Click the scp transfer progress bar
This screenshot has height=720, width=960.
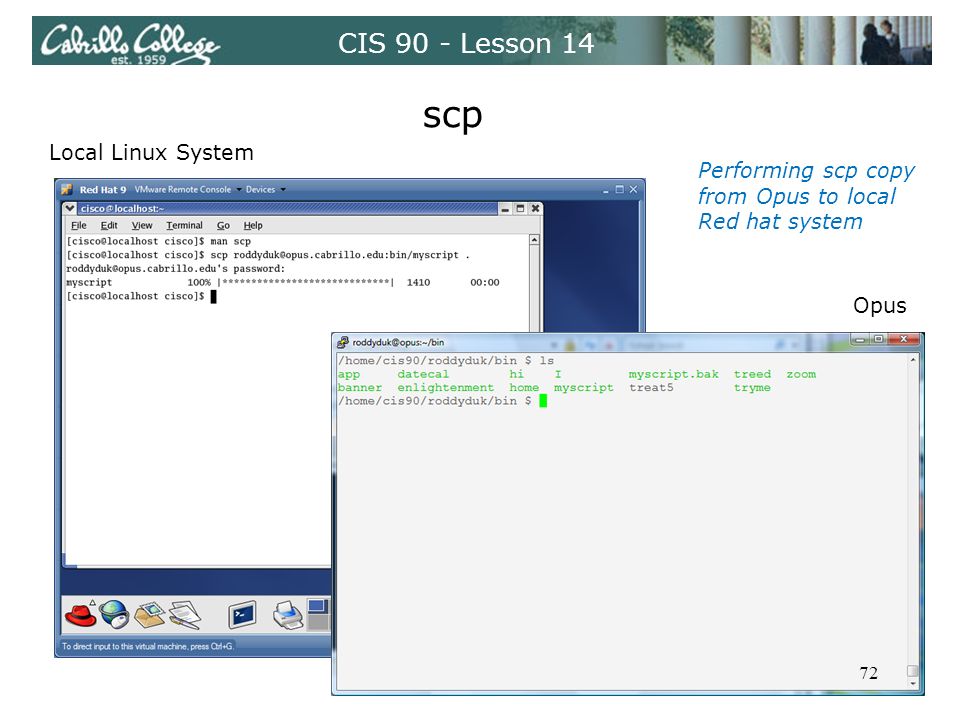click(x=306, y=282)
